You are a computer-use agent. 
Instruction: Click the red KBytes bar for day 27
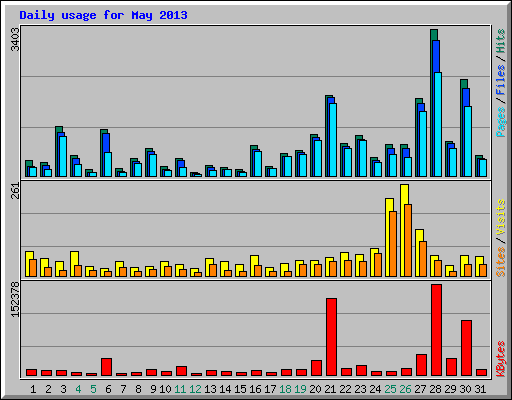(x=421, y=365)
